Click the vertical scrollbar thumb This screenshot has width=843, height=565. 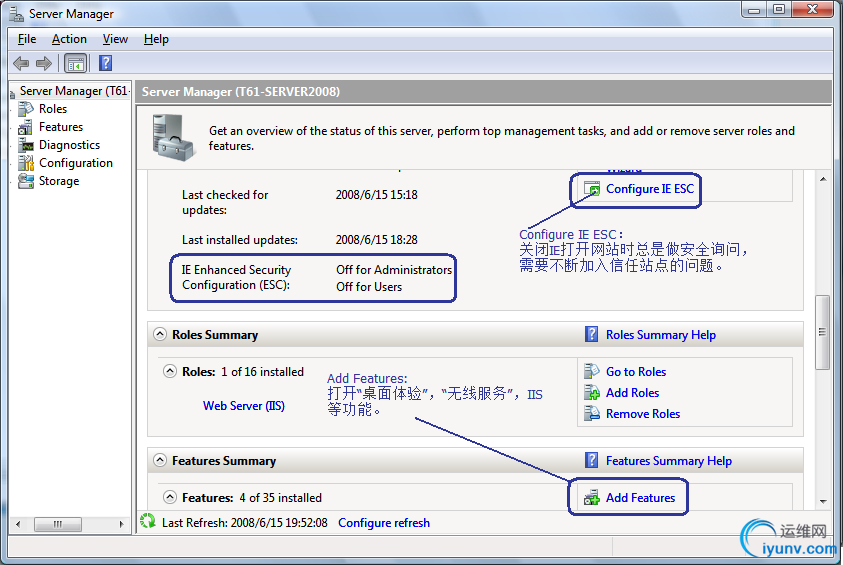point(822,332)
